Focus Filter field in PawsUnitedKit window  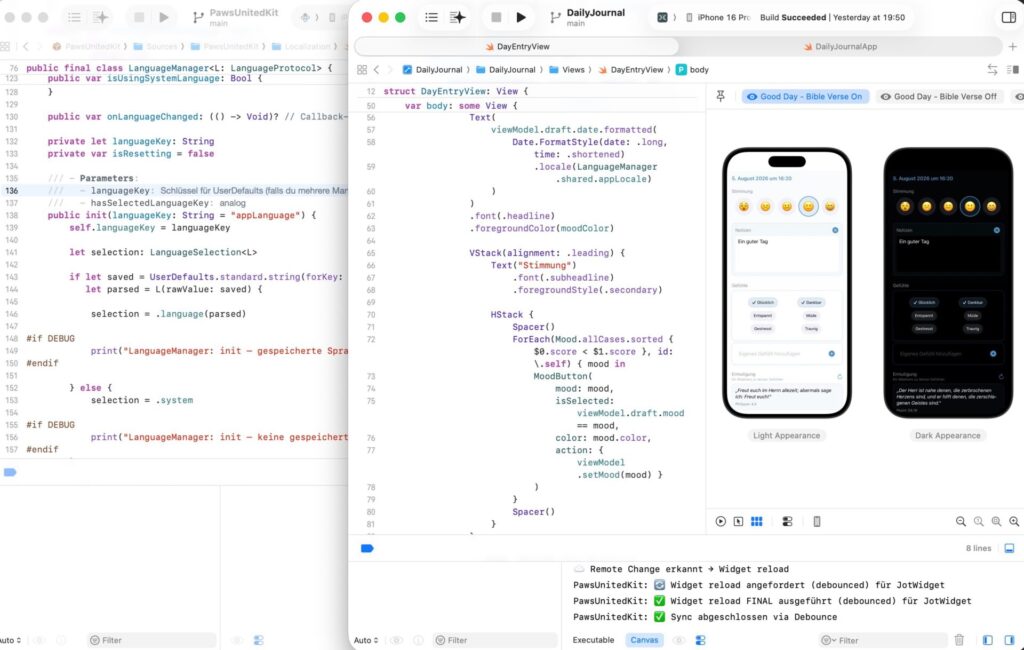(152, 640)
